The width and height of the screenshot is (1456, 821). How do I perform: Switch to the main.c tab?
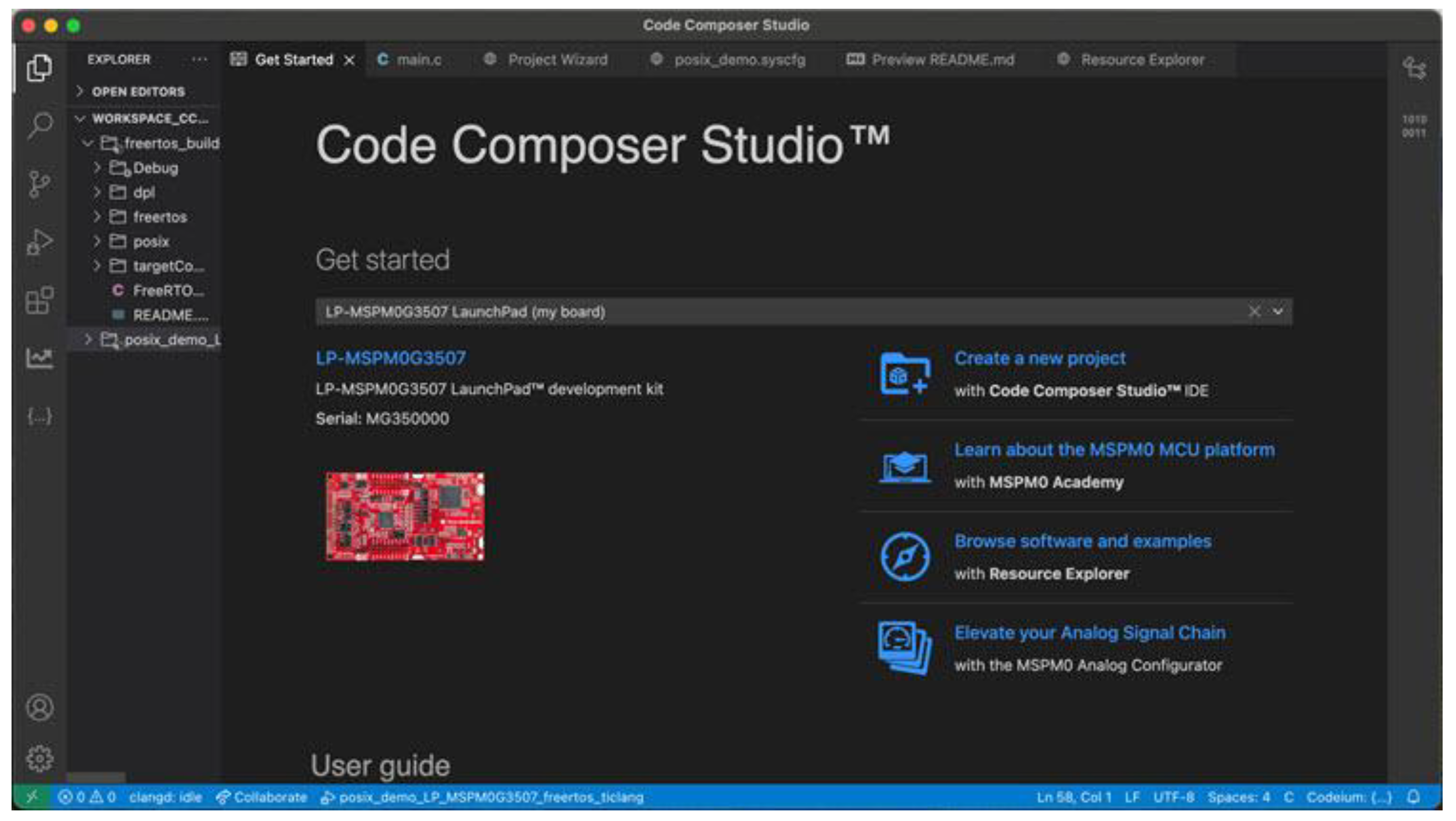tap(418, 60)
